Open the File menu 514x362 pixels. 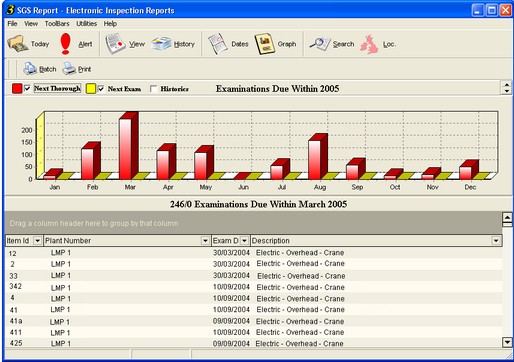(12, 24)
